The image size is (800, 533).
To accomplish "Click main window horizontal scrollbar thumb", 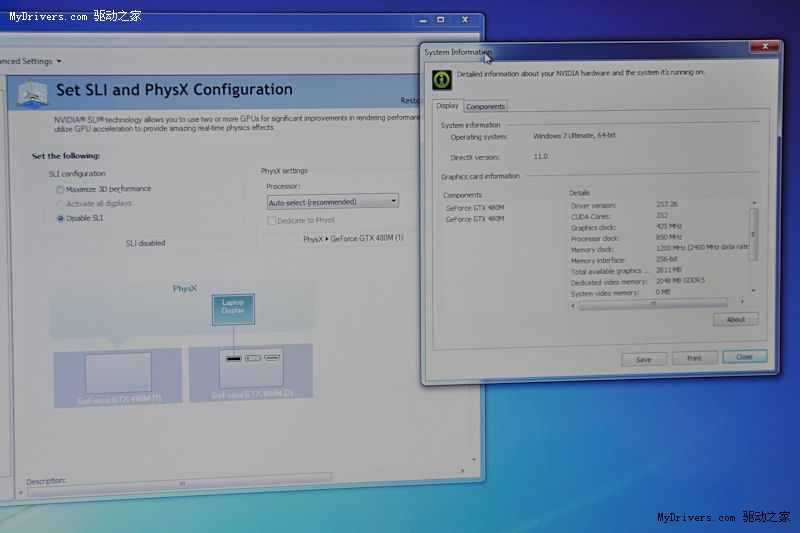I will [x=180, y=485].
